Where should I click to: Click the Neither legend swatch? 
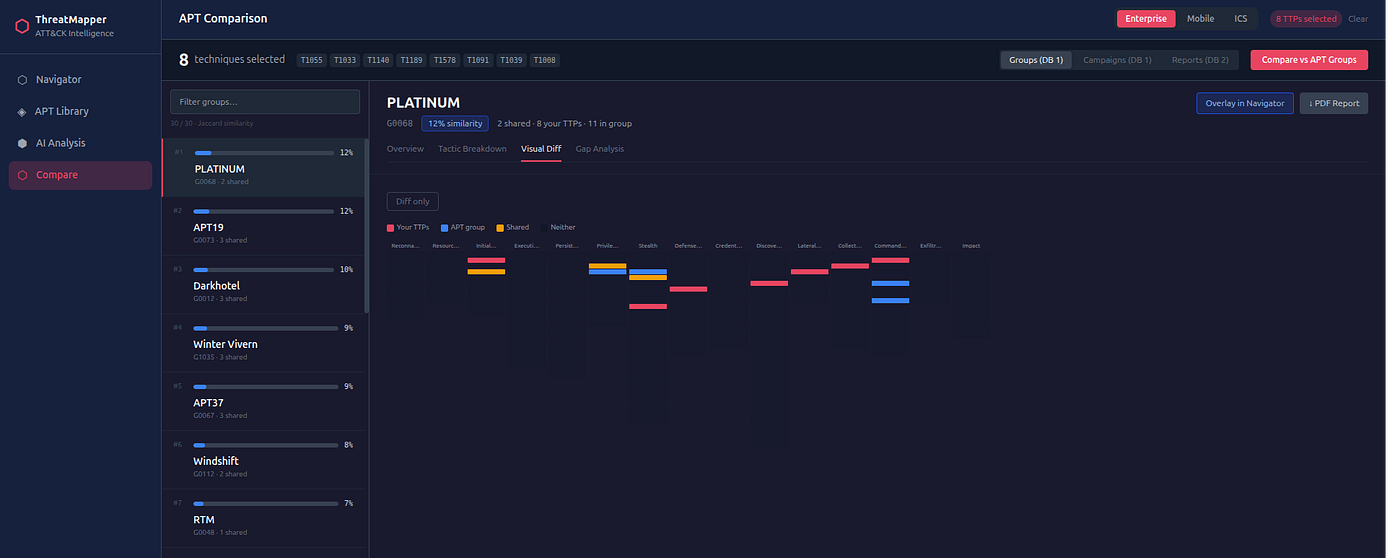[544, 228]
